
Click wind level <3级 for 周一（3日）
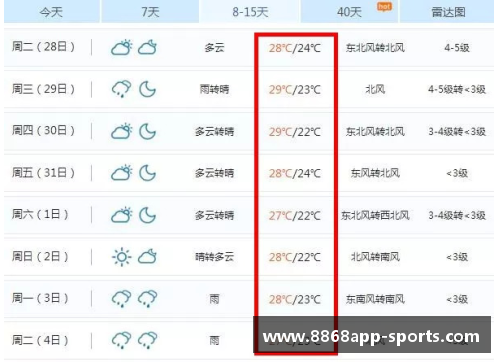(457, 299)
